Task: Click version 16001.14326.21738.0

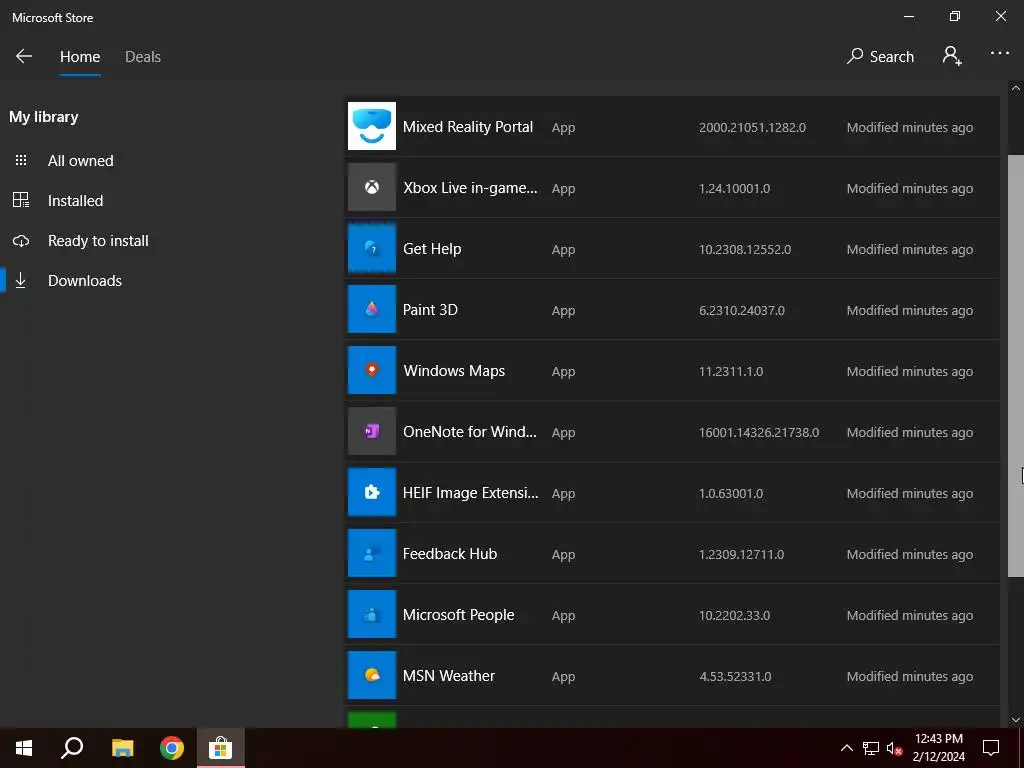Action: point(759,432)
